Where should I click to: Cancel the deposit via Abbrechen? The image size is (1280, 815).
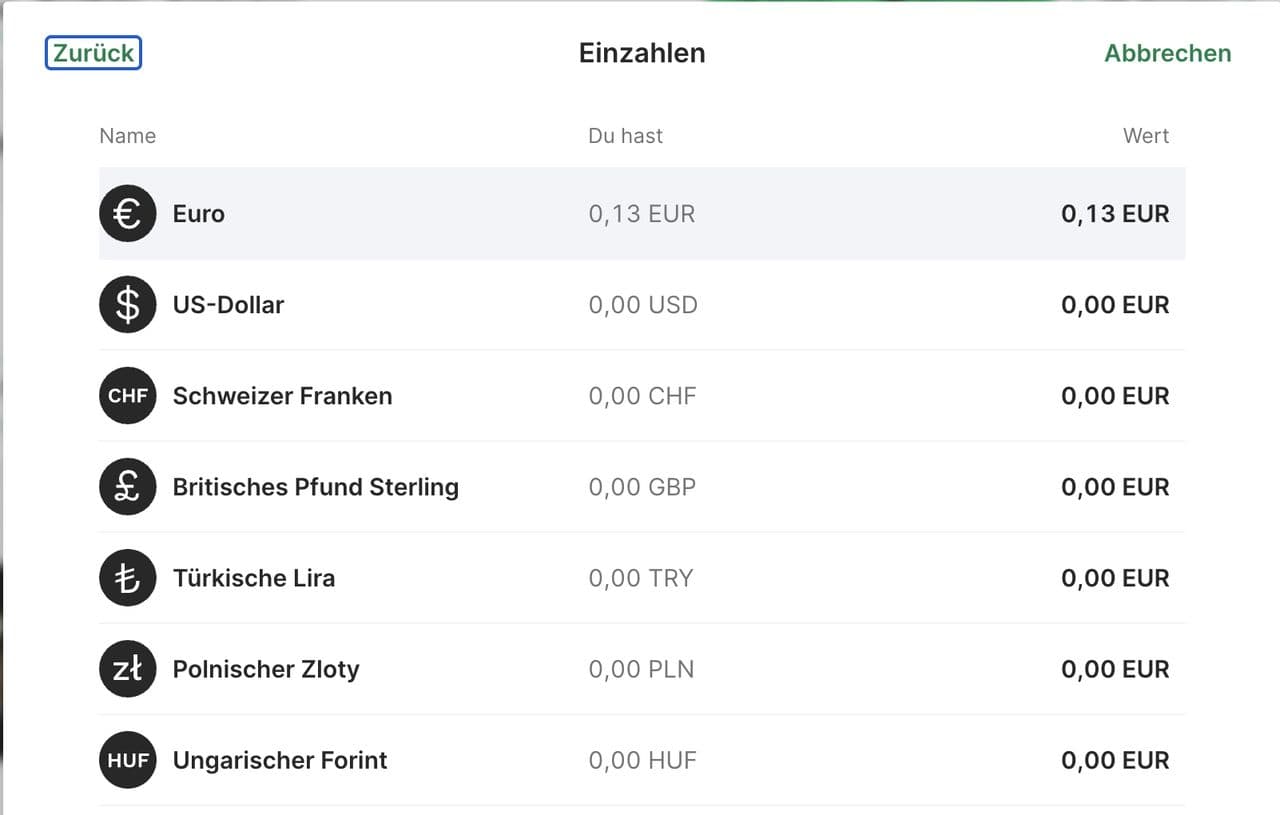coord(1167,53)
